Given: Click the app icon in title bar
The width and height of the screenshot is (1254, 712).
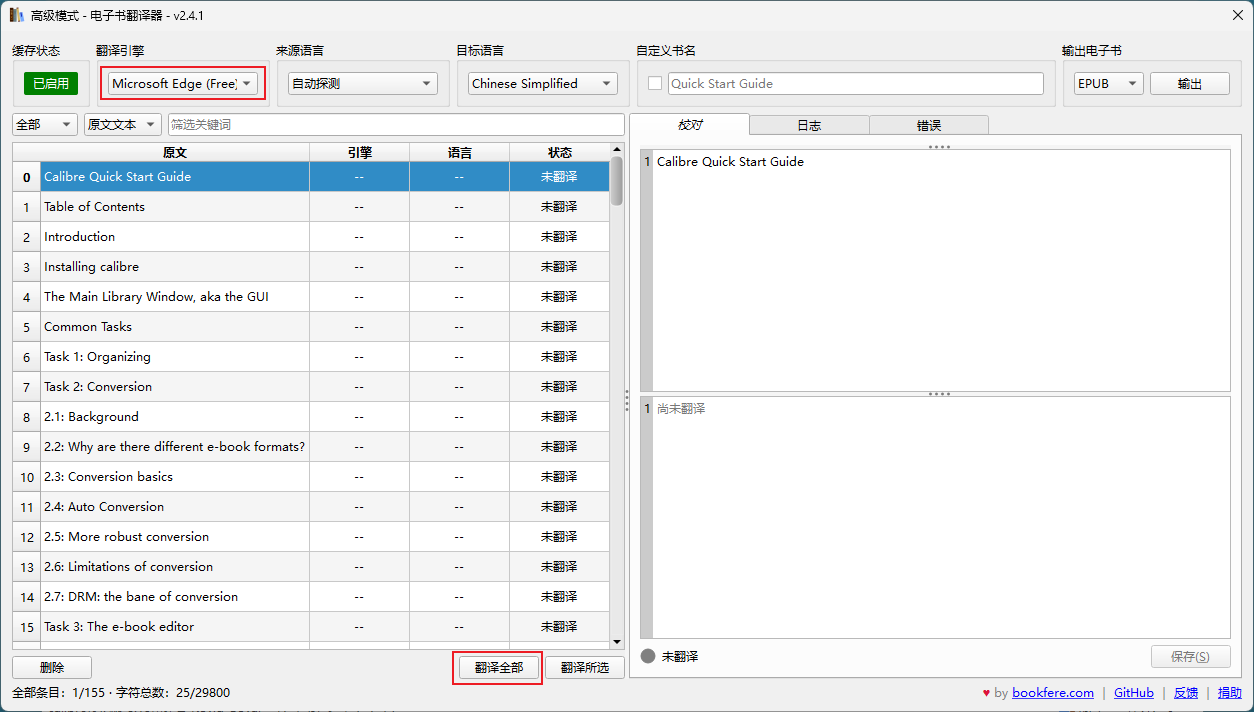Looking at the screenshot, I should click(16, 16).
